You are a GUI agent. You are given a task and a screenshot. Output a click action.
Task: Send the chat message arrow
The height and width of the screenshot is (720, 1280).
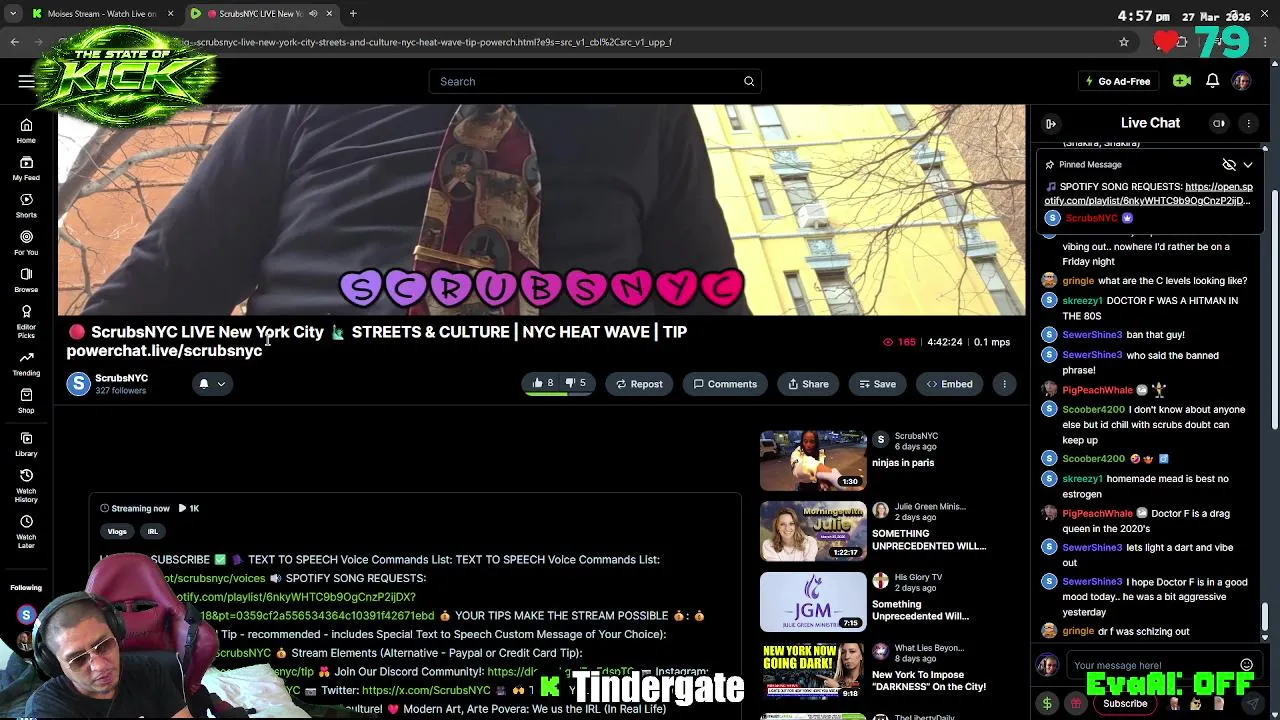coord(1251,704)
